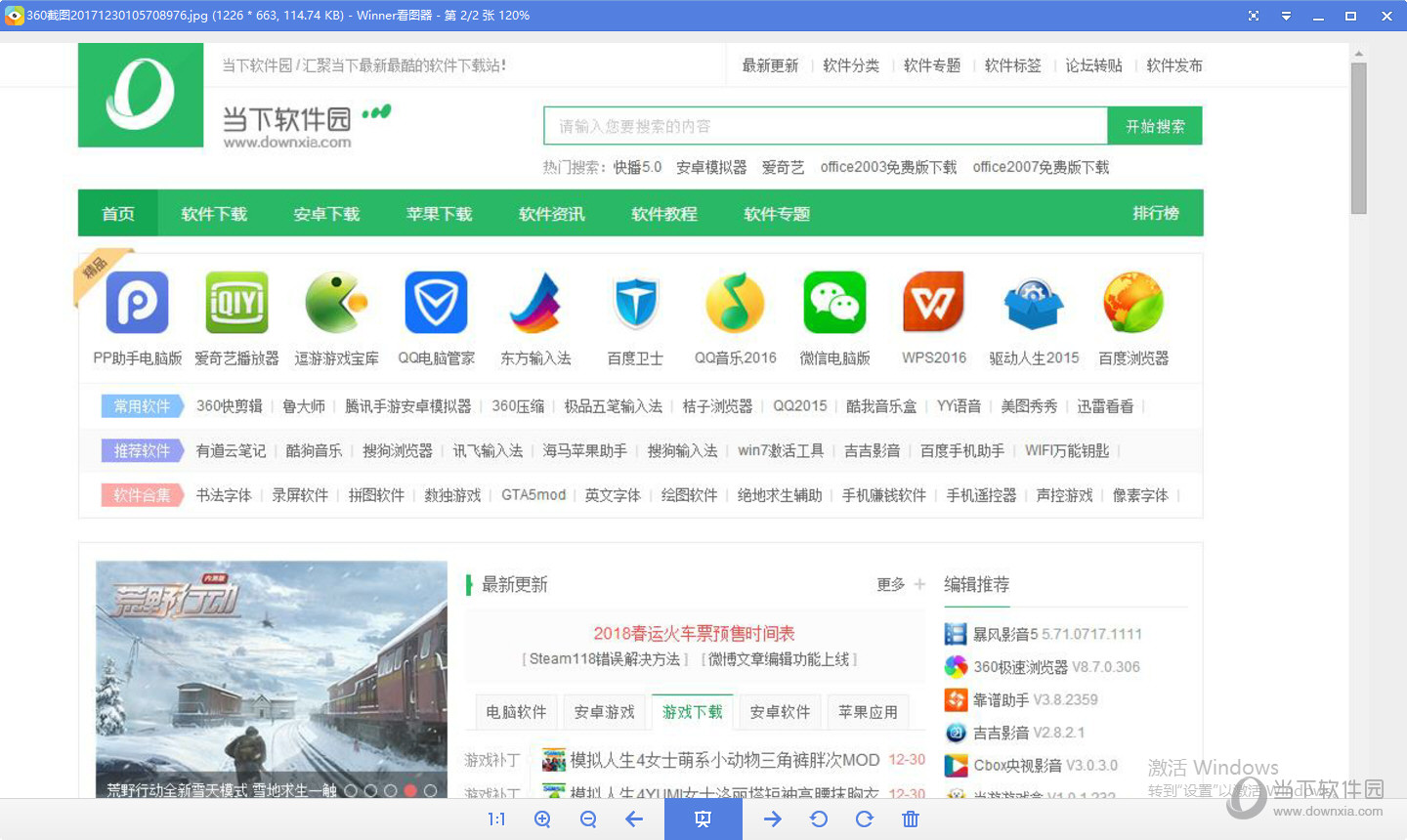Click the 百度浏览器 icon

[x=1133, y=303]
